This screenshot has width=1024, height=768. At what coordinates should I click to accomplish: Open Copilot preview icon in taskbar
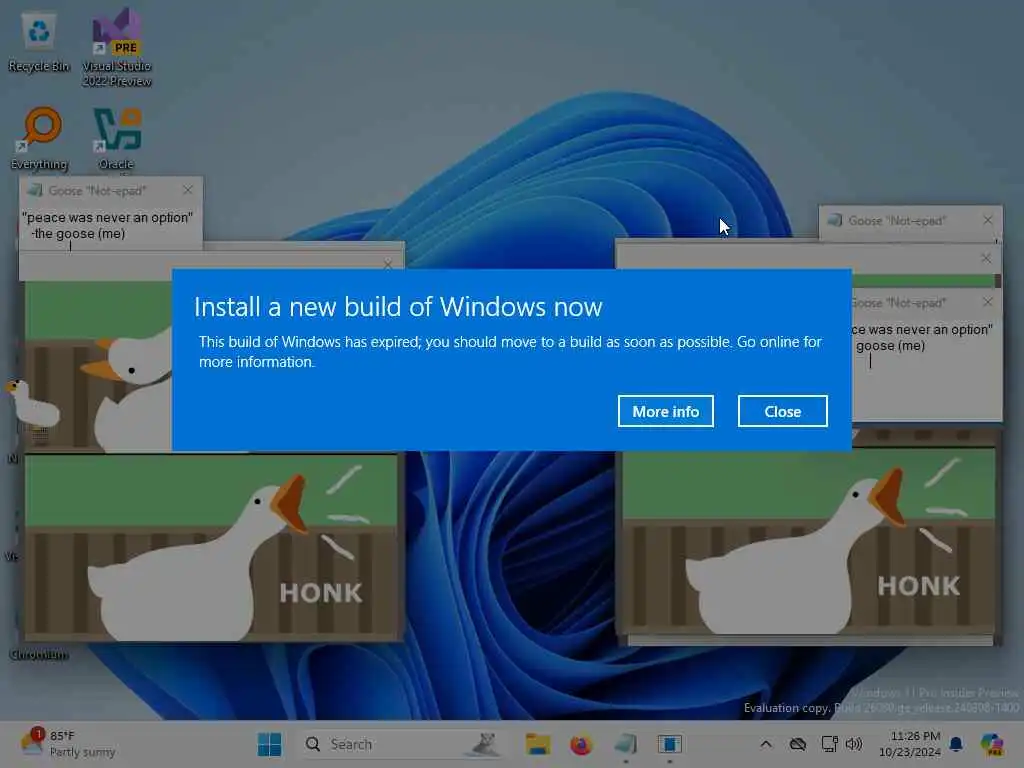tap(992, 744)
